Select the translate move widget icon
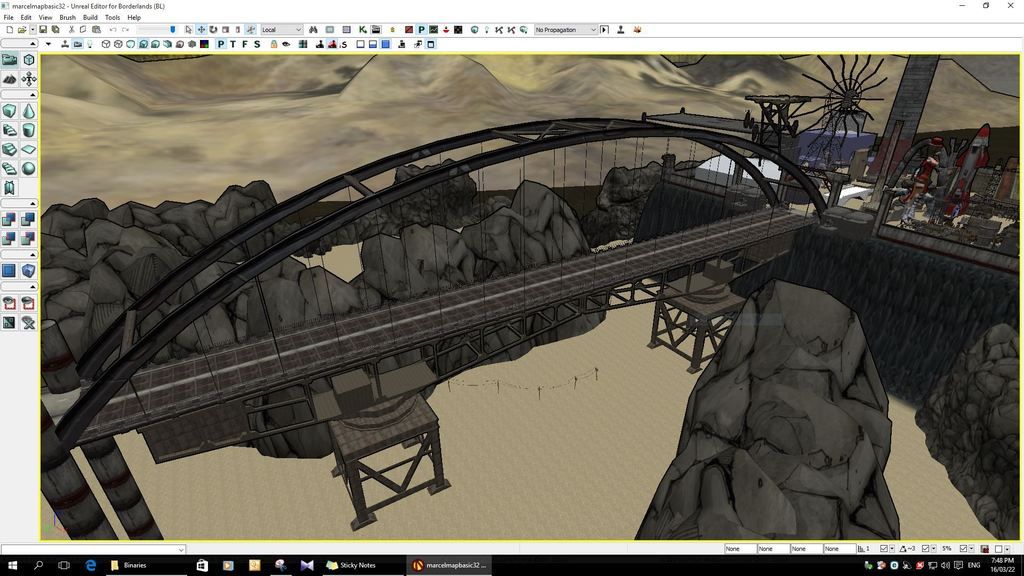 [201, 29]
